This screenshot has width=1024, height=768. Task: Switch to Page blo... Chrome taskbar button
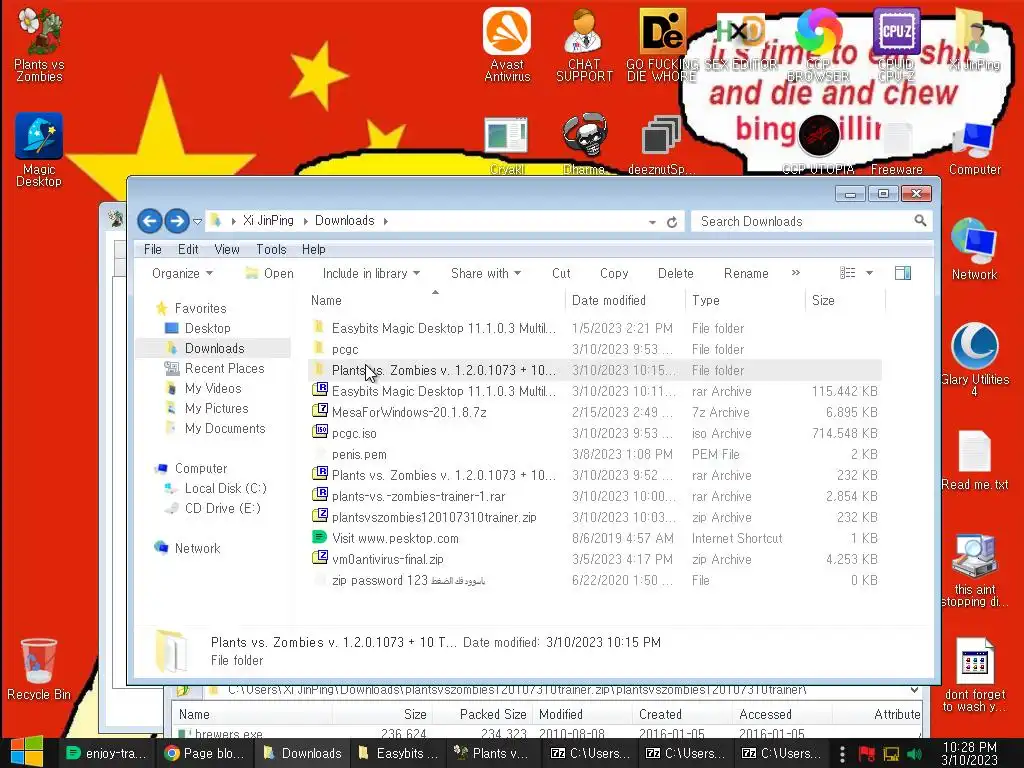coord(204,753)
